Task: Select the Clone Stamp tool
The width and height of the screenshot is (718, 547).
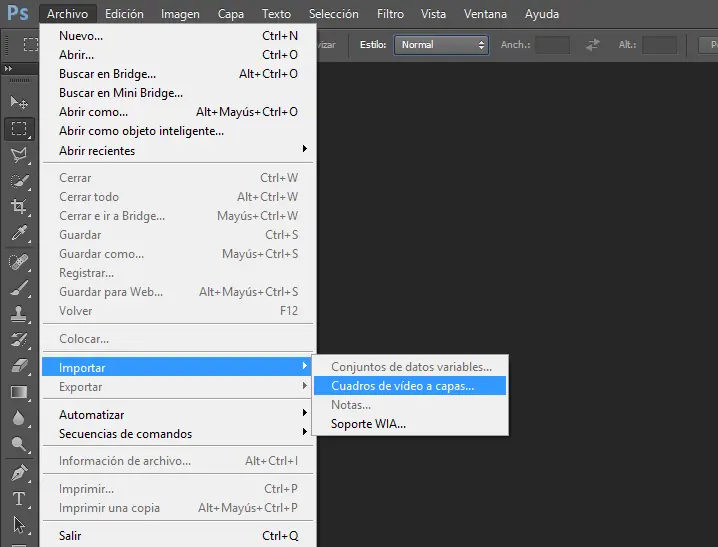Action: coord(19,314)
